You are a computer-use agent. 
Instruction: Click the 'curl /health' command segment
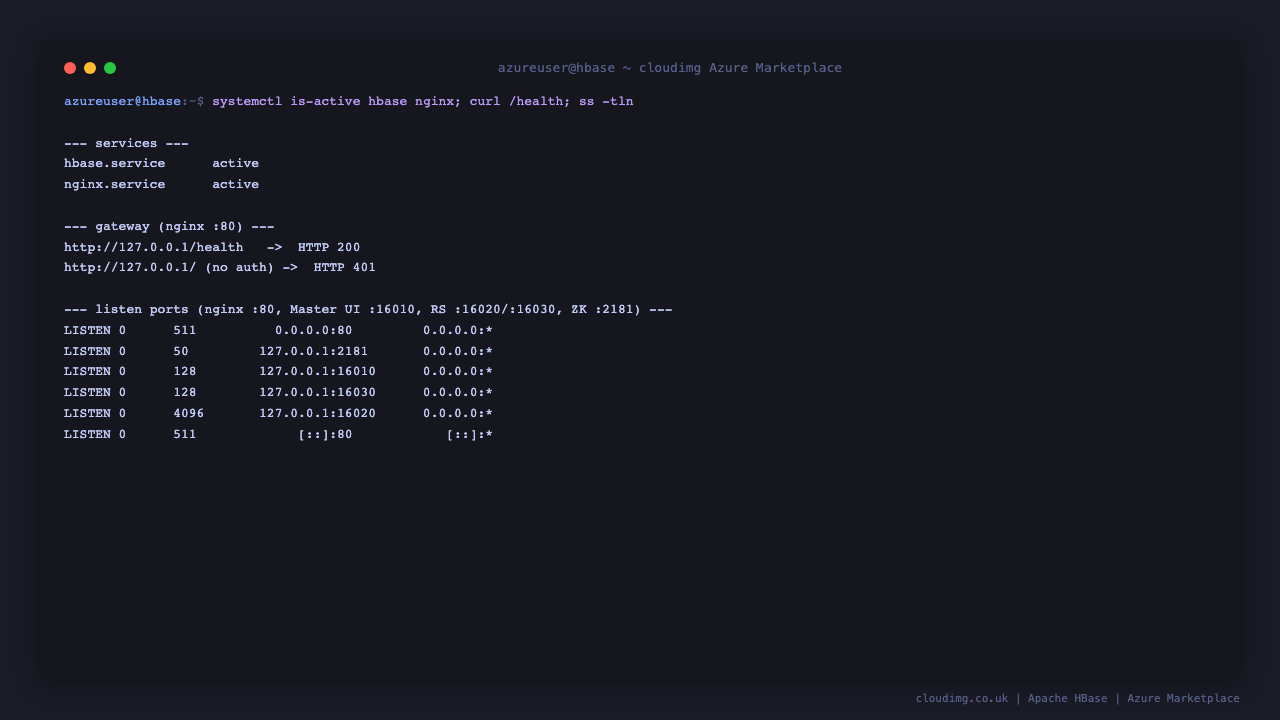[517, 102]
